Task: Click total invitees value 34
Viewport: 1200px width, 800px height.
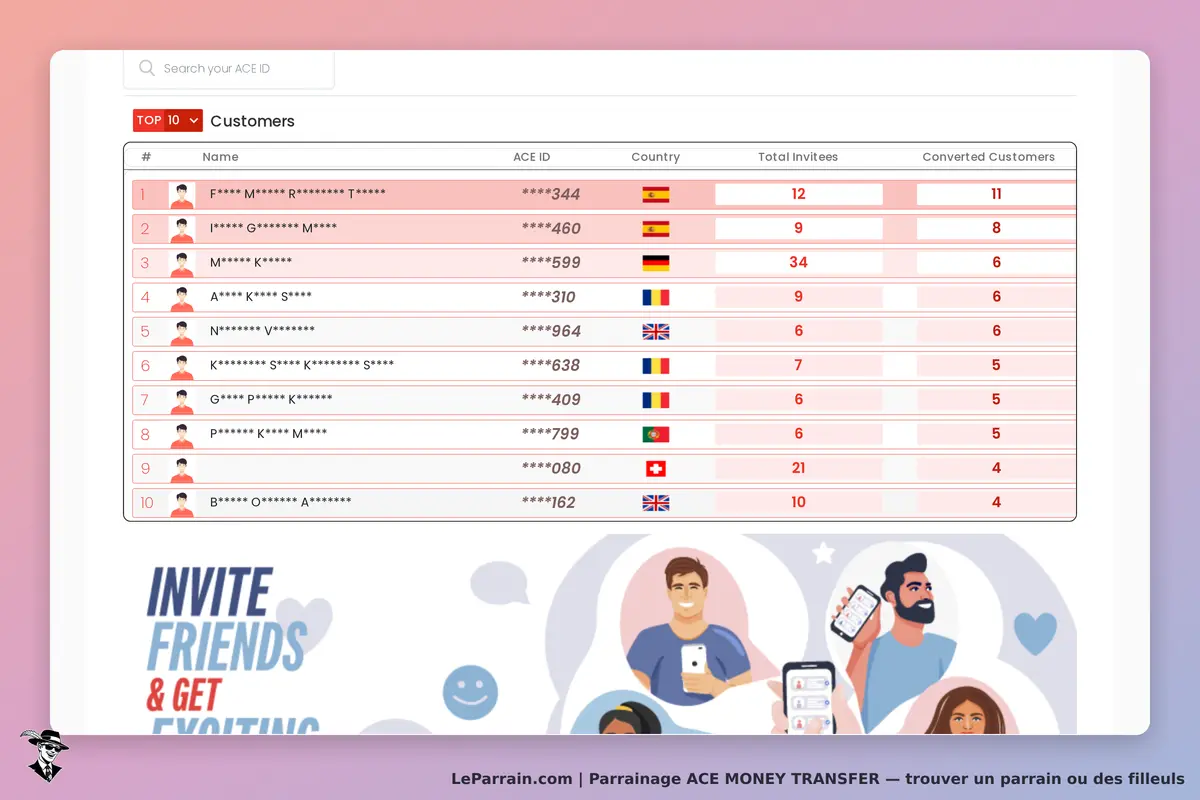Action: (798, 262)
